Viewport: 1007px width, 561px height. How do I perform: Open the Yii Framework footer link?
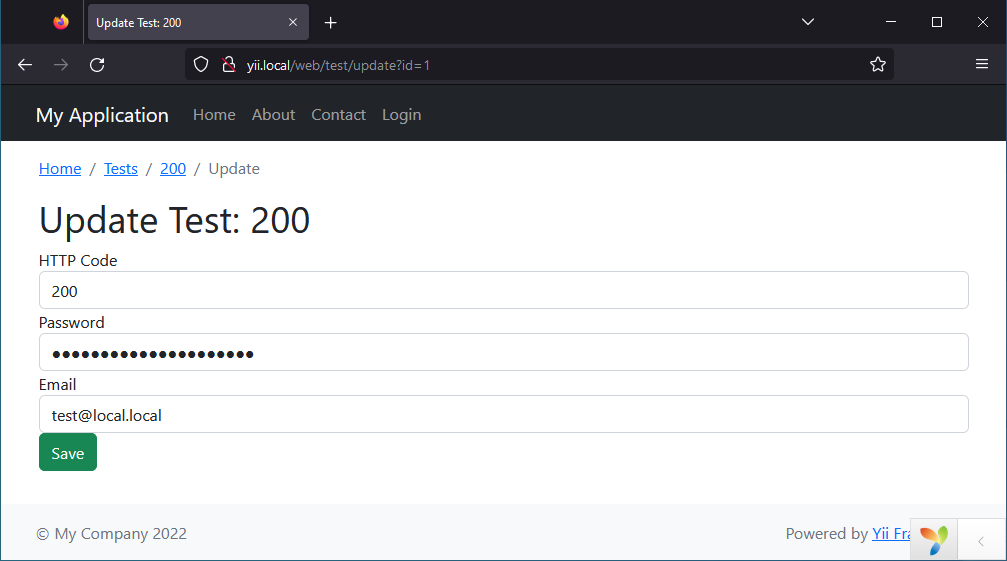coord(891,534)
